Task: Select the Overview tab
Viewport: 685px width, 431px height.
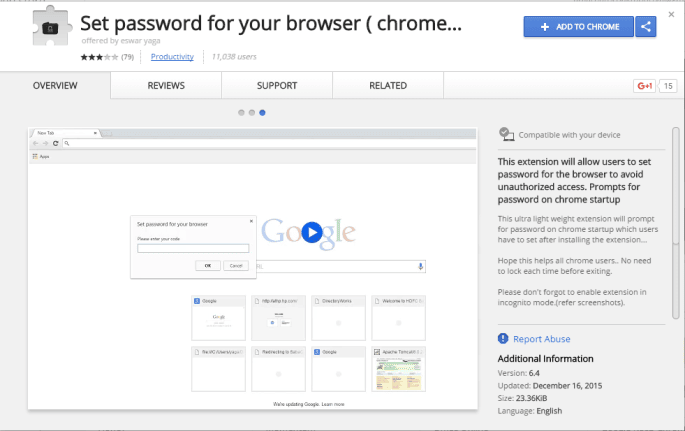Action: pyautogui.click(x=55, y=86)
